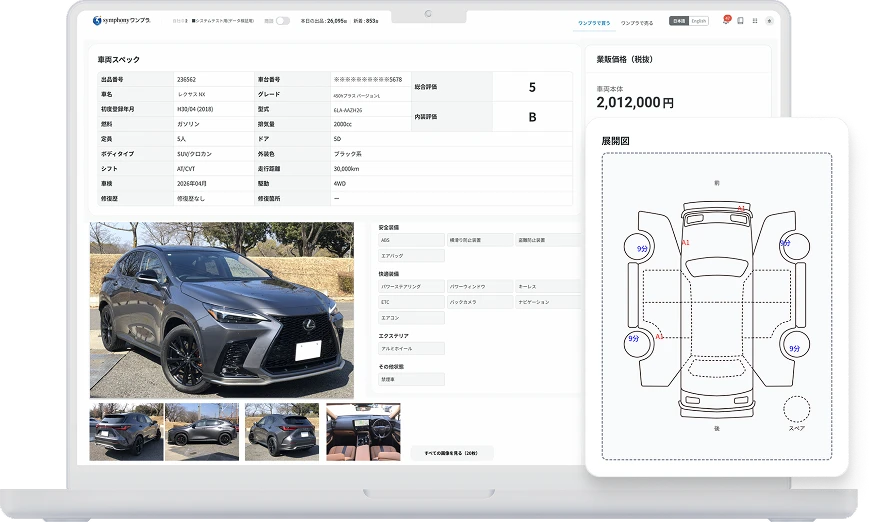
Task: Toggle the switch in the header bar
Action: 283,21
